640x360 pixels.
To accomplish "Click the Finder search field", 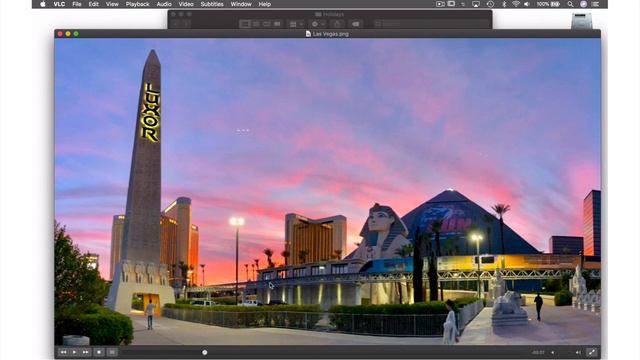I will (x=431, y=24).
